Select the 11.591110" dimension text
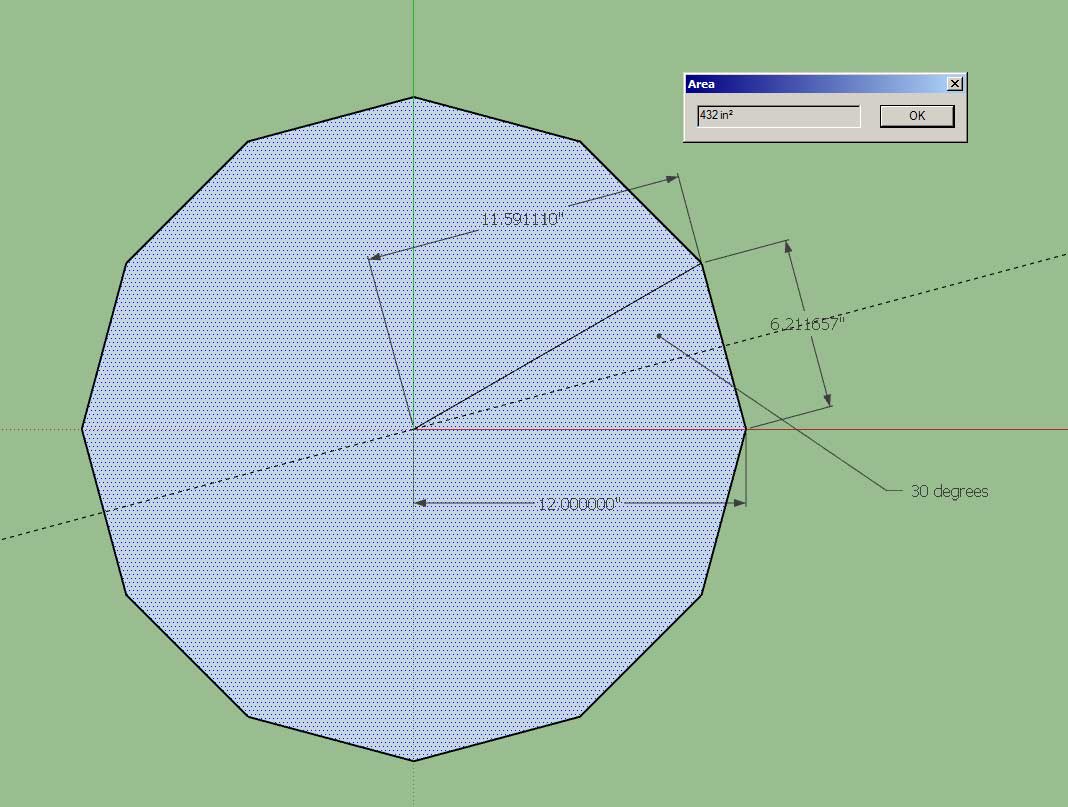 point(523,219)
